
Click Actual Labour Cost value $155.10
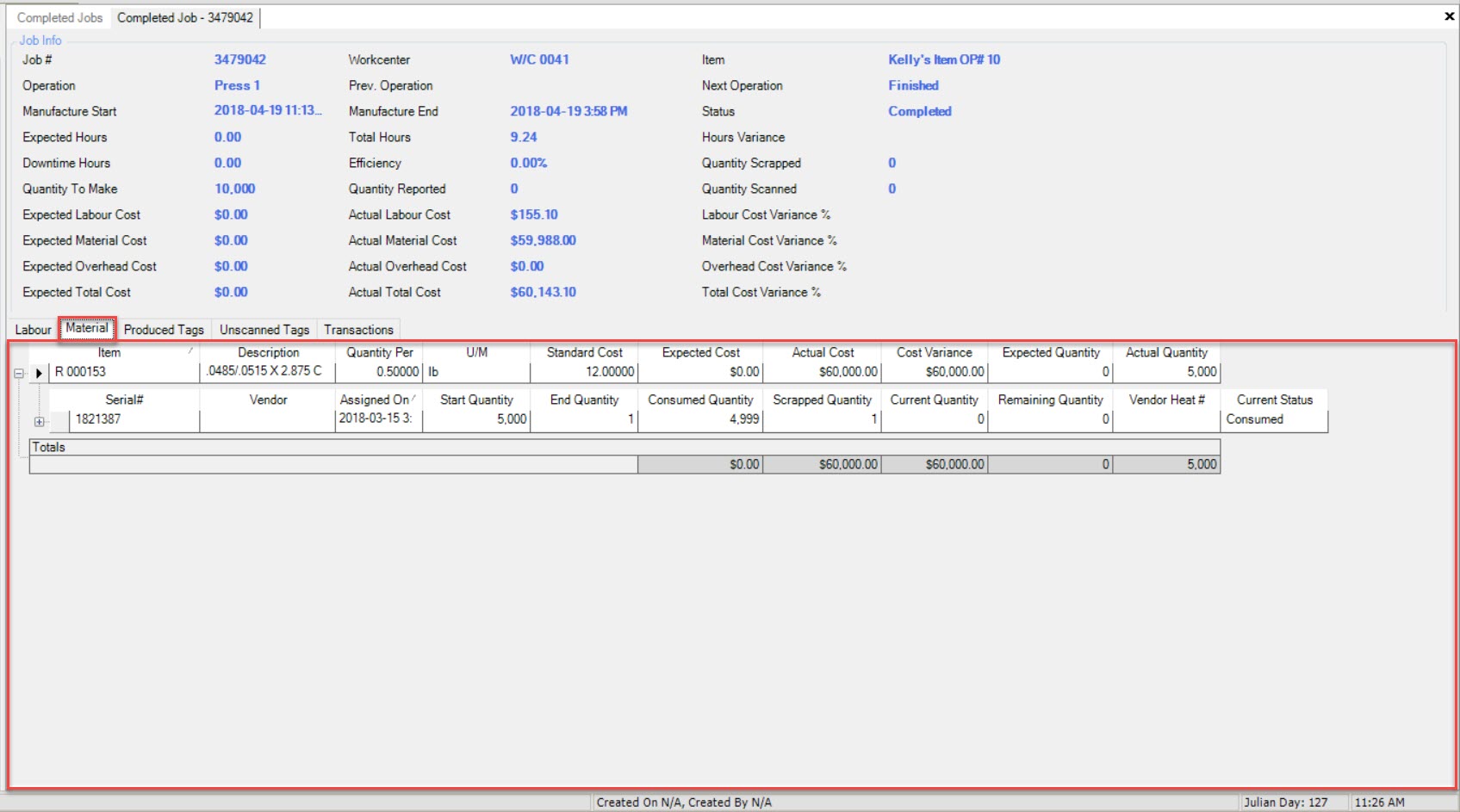534,214
